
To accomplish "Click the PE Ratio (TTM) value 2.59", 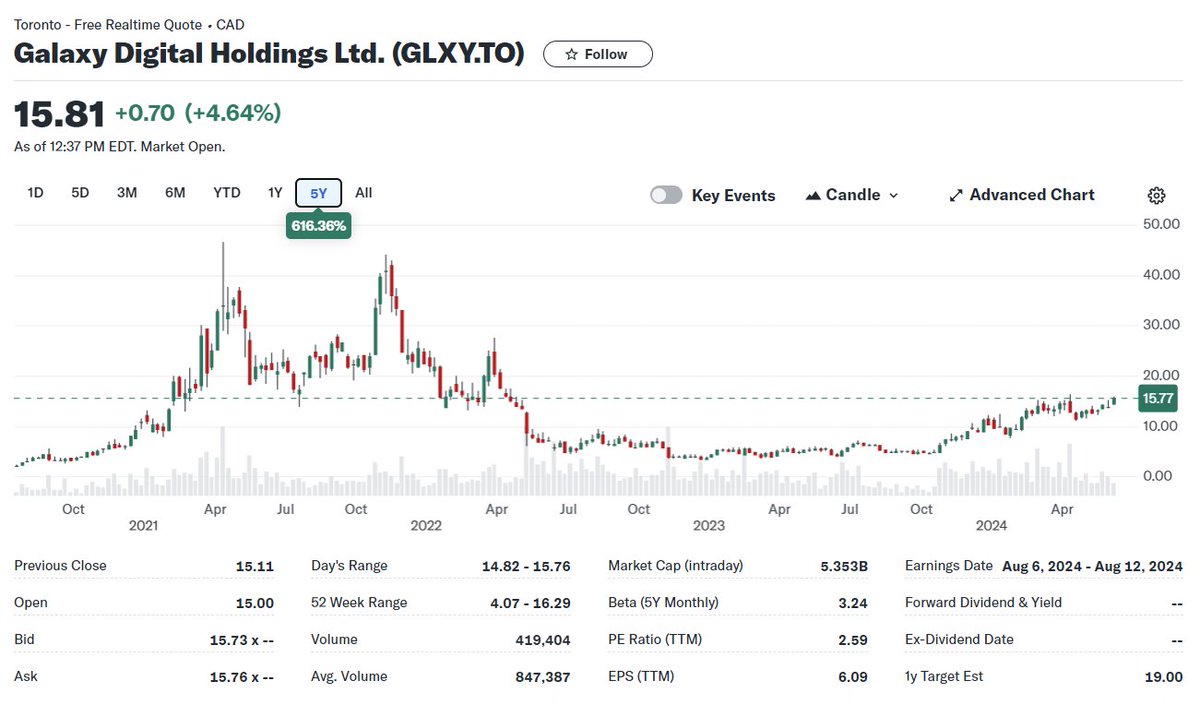I will 854,639.
